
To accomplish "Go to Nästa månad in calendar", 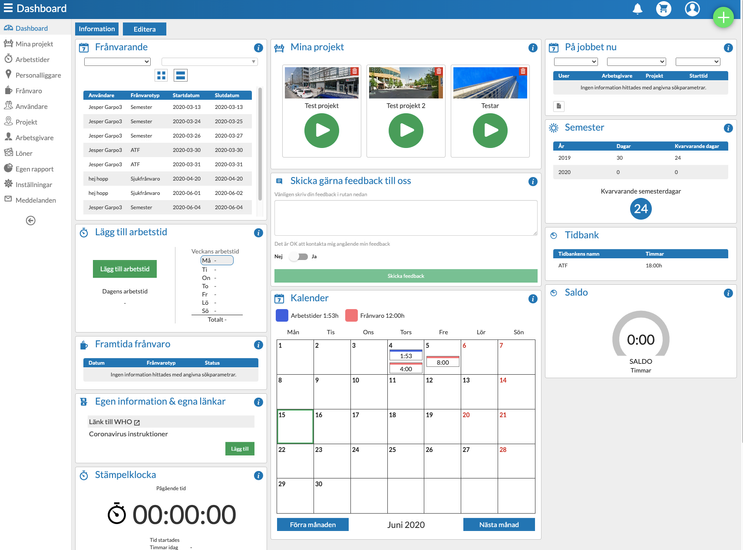I will coord(499,524).
